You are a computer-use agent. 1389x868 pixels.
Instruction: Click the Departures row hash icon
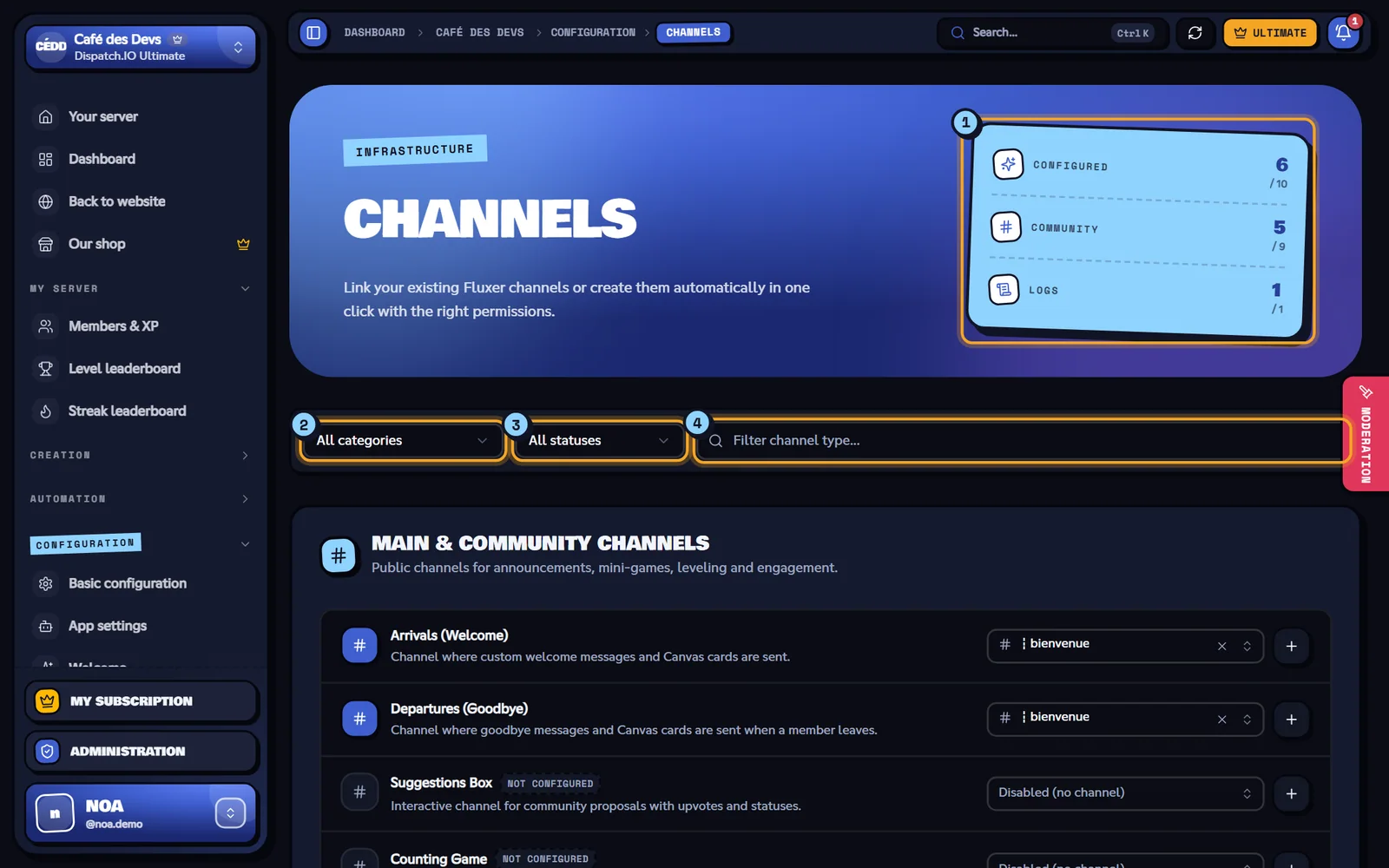[x=359, y=719]
